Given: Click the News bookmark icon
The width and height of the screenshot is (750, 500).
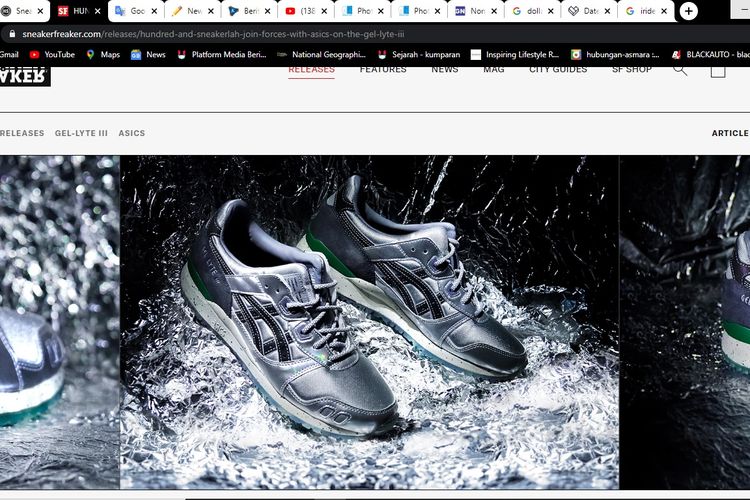Looking at the screenshot, I should [x=136, y=54].
